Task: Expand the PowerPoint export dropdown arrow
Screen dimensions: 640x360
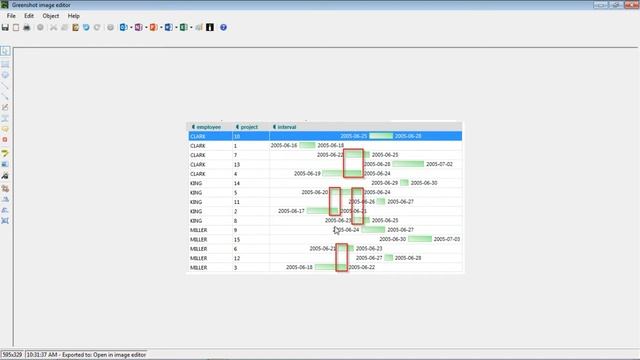Action: pos(161,27)
